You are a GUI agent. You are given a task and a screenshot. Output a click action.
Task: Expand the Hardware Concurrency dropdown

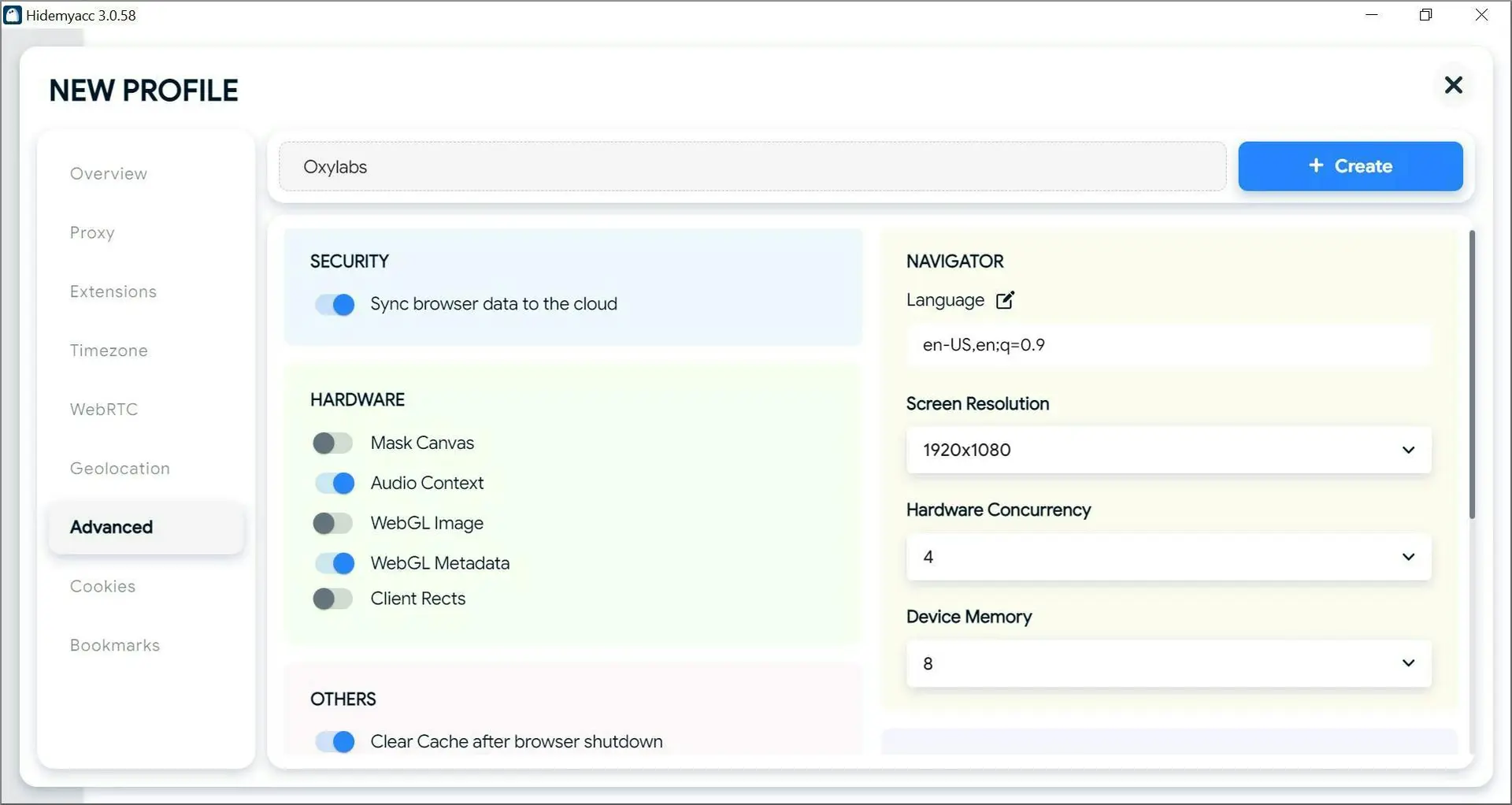click(1168, 557)
